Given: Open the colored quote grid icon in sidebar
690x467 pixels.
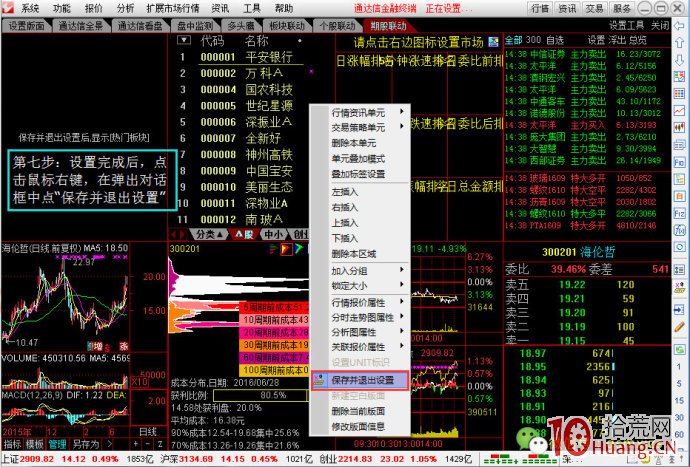Looking at the screenshot, I should pyautogui.click(x=679, y=93).
